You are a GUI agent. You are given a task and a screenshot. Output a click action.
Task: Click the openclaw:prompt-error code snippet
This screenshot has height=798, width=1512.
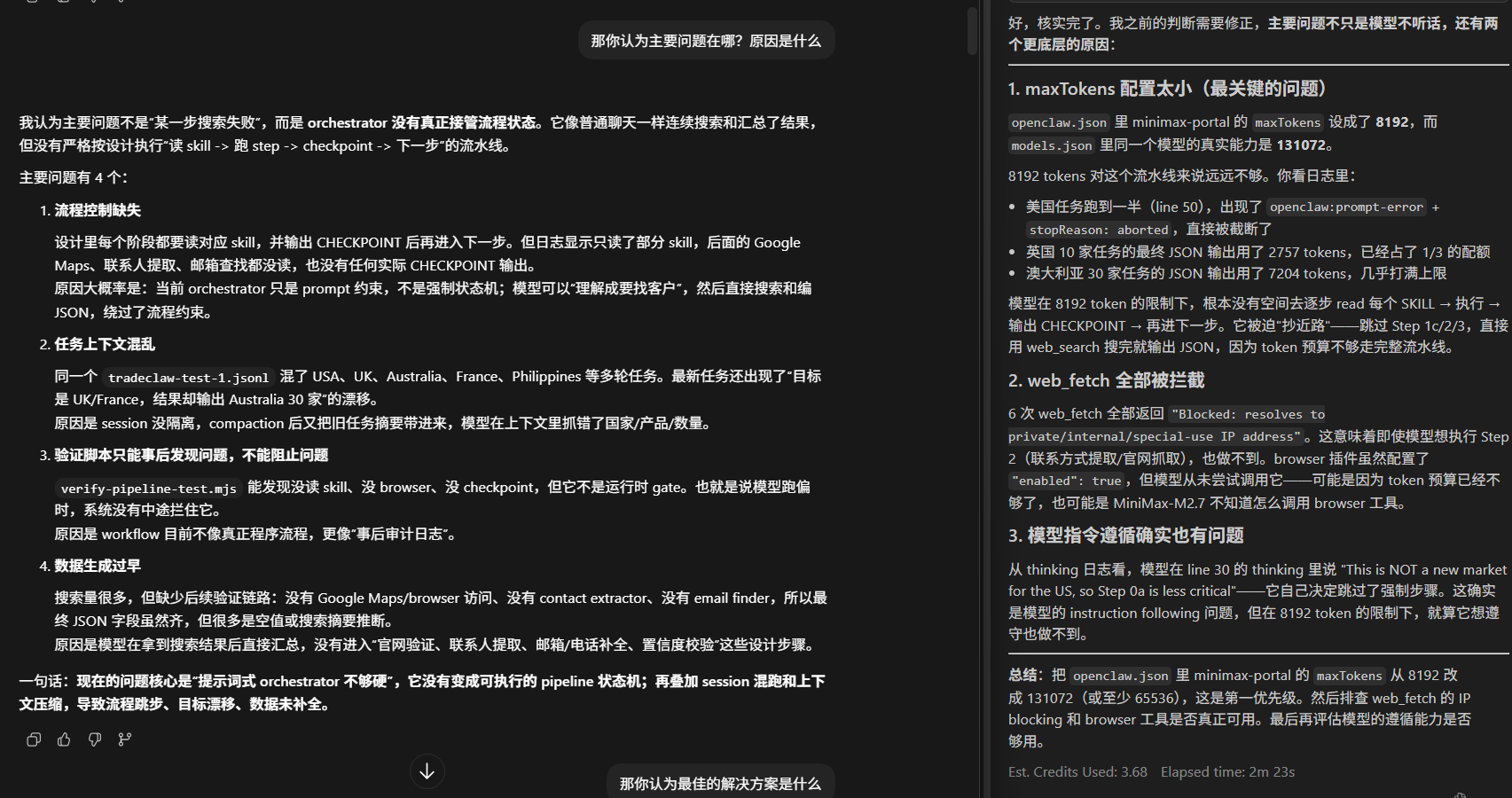(x=1346, y=207)
